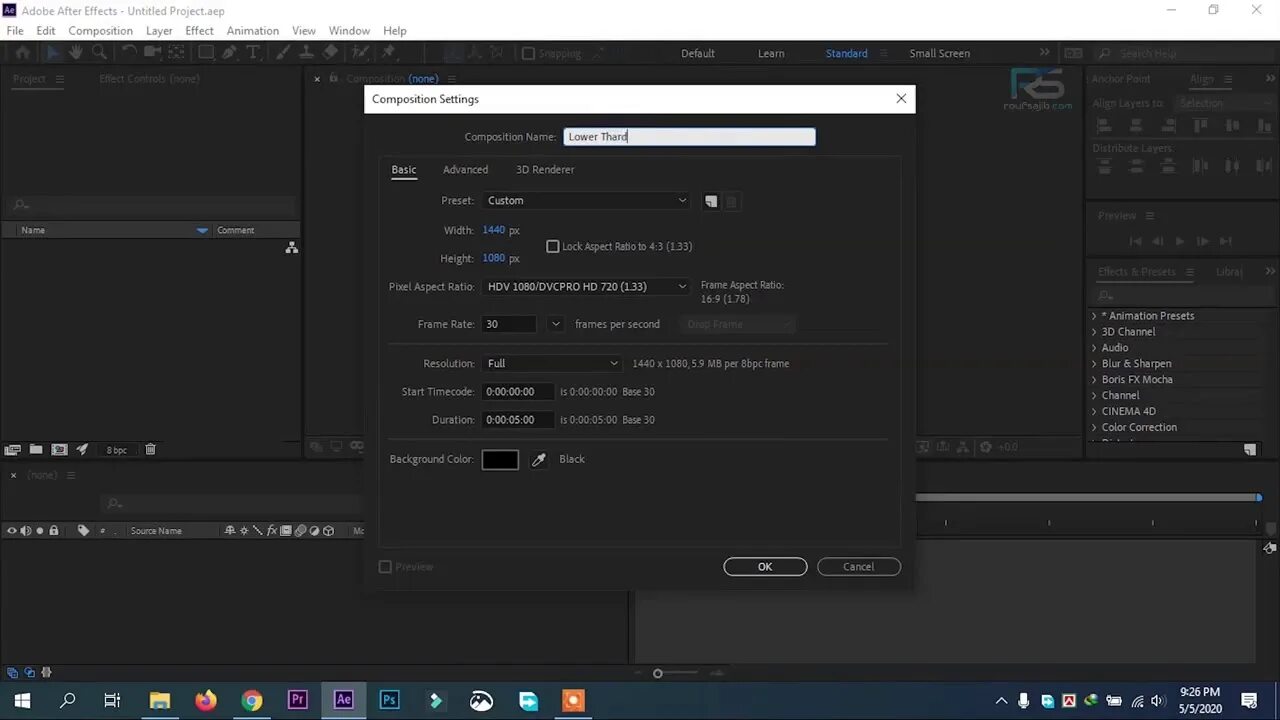Open Premiere Pro from the taskbar
This screenshot has width=1280, height=720.
click(x=298, y=700)
